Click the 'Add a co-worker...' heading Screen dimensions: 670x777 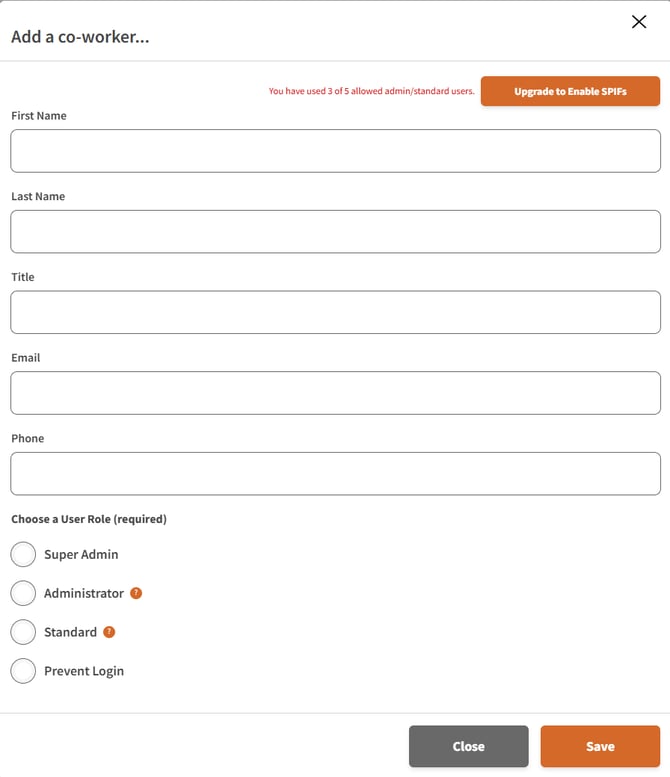[x=80, y=37]
